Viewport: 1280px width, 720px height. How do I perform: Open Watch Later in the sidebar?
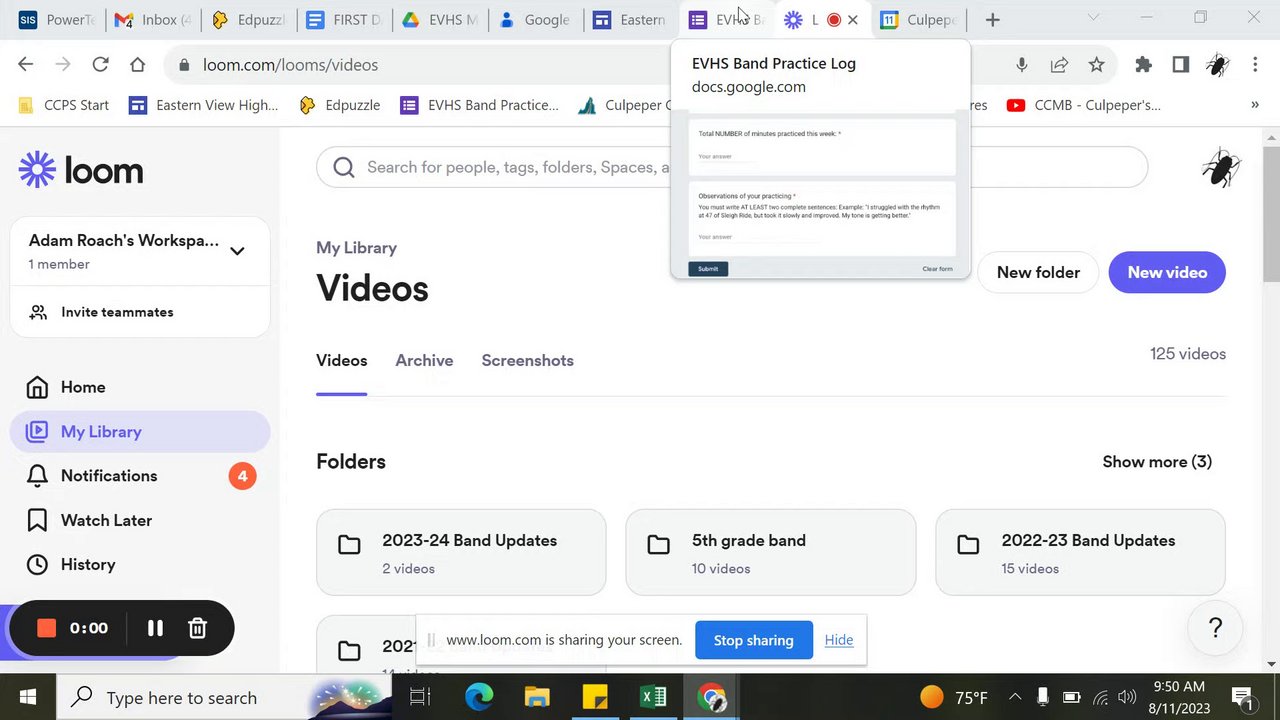click(140, 520)
